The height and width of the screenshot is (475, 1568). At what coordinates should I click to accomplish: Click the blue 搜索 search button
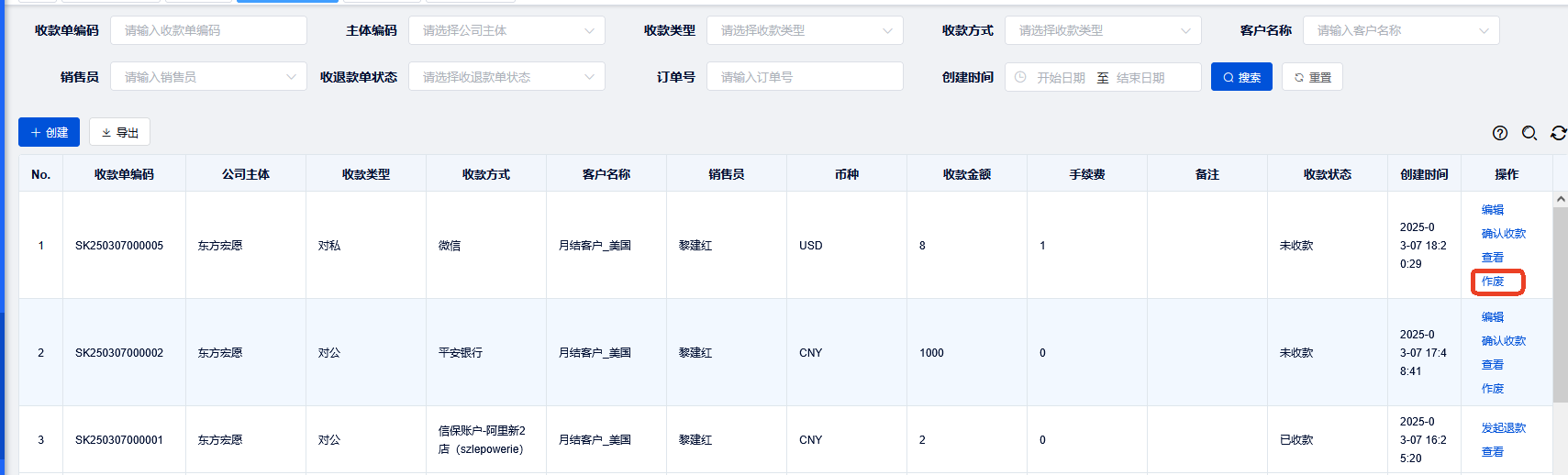1241,77
